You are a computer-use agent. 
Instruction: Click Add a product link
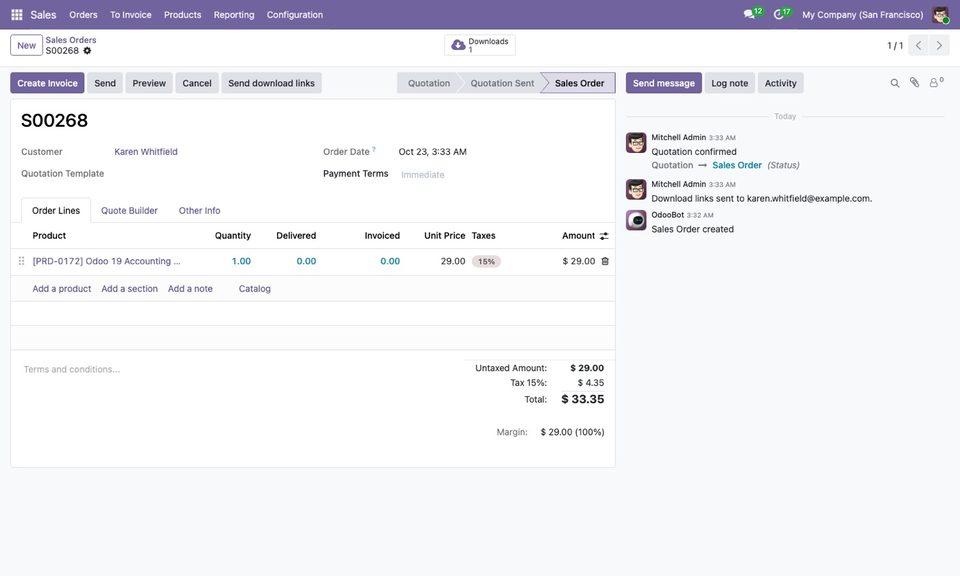point(62,289)
